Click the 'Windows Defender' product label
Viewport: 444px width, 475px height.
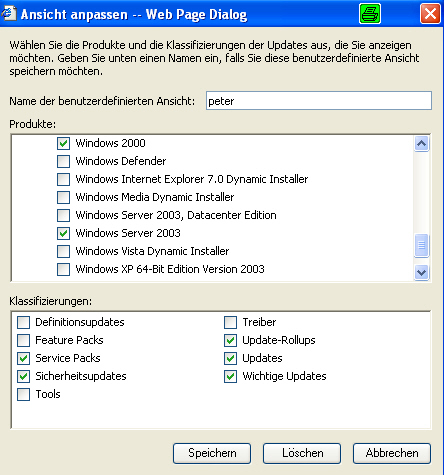[121, 161]
